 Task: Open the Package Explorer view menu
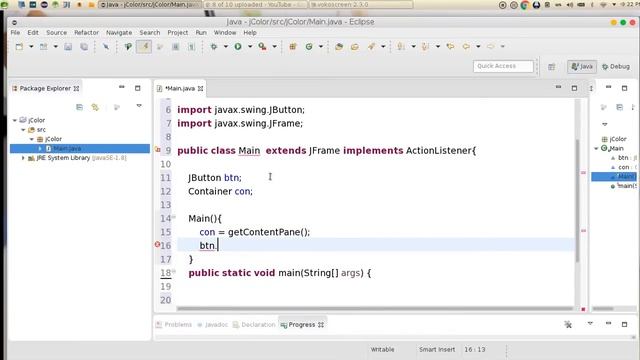pyautogui.click(x=139, y=106)
